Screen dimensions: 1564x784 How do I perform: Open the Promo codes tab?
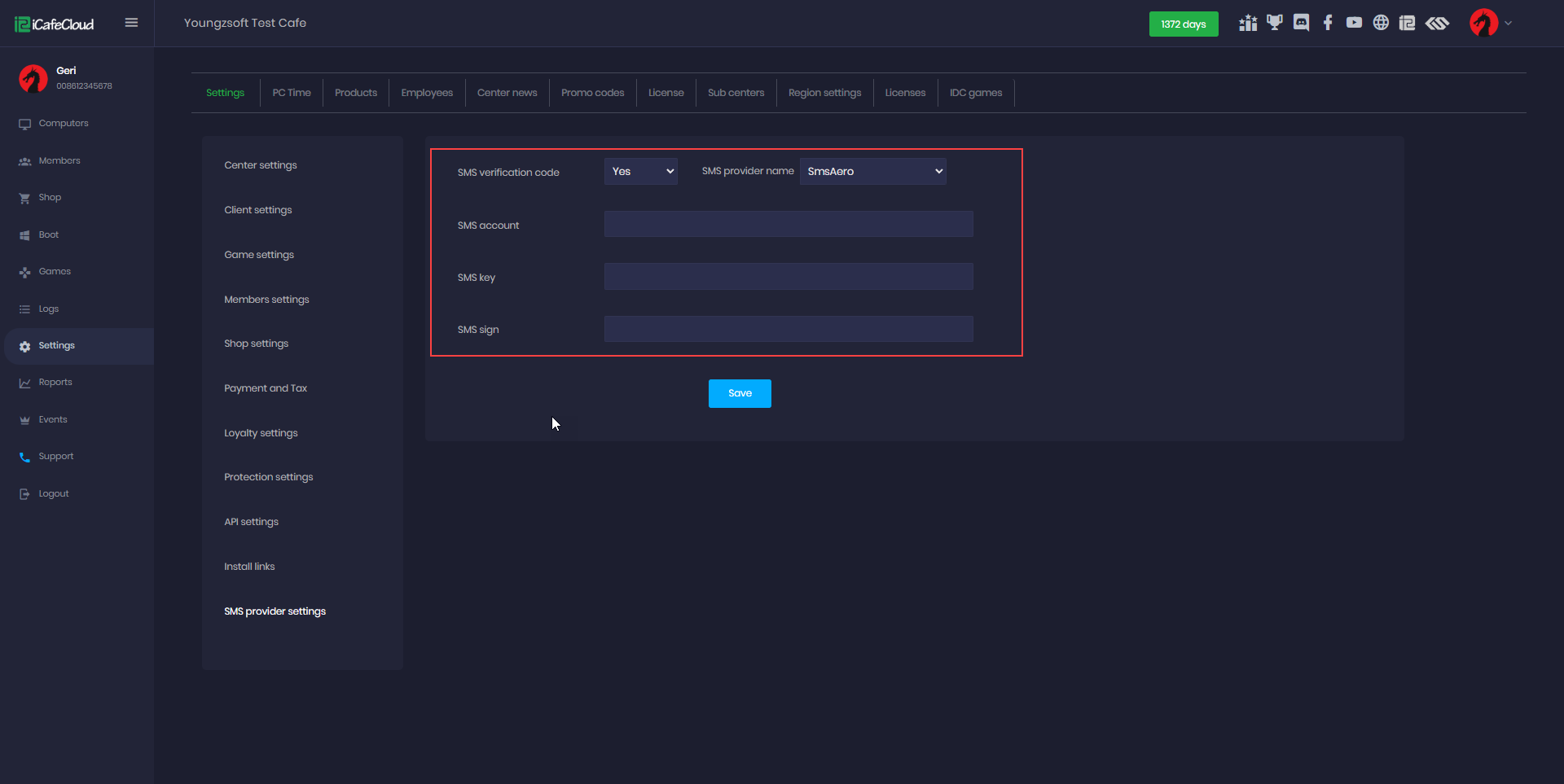tap(592, 93)
